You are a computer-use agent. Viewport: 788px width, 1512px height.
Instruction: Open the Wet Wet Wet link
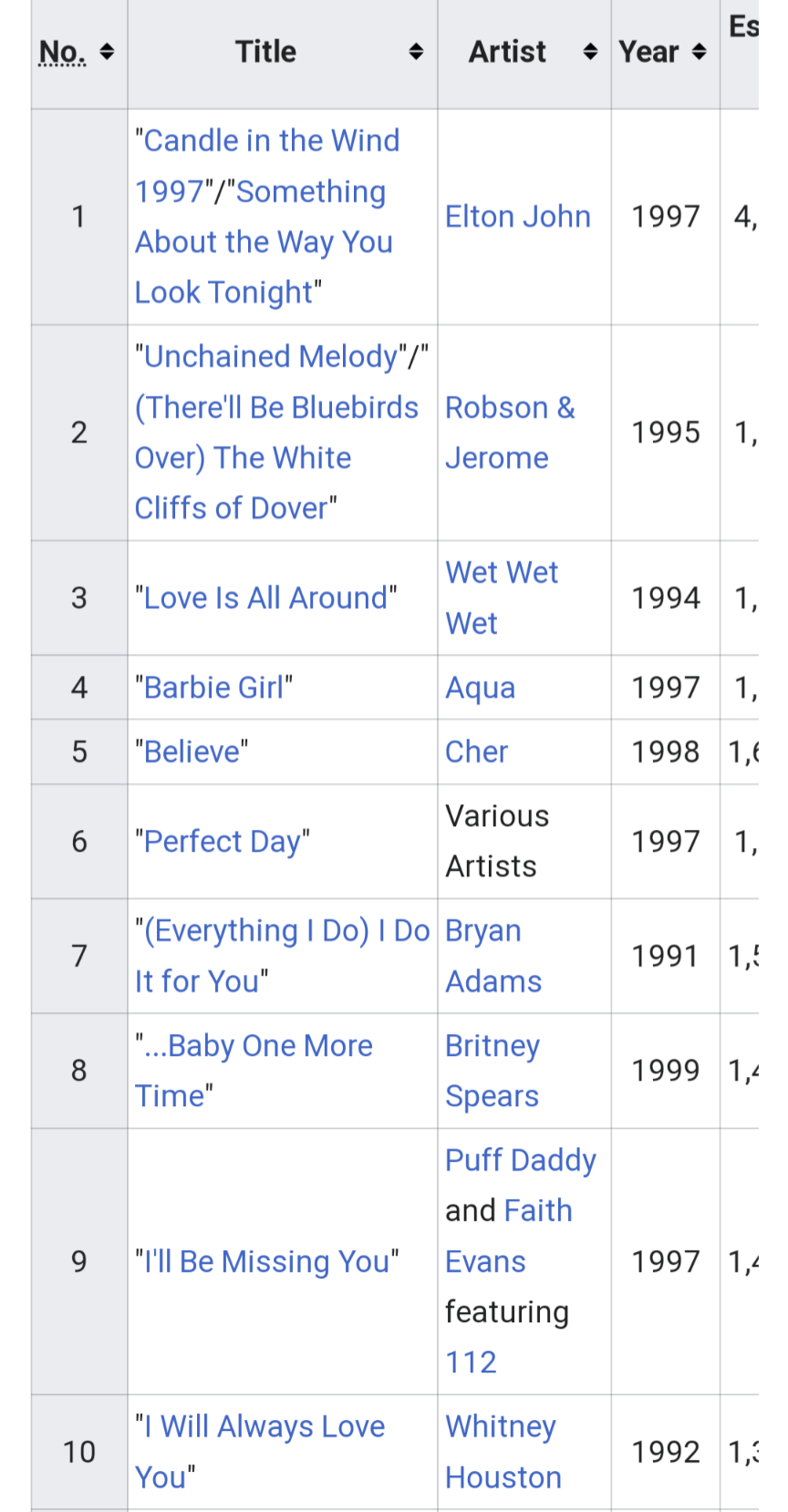[x=501, y=598]
